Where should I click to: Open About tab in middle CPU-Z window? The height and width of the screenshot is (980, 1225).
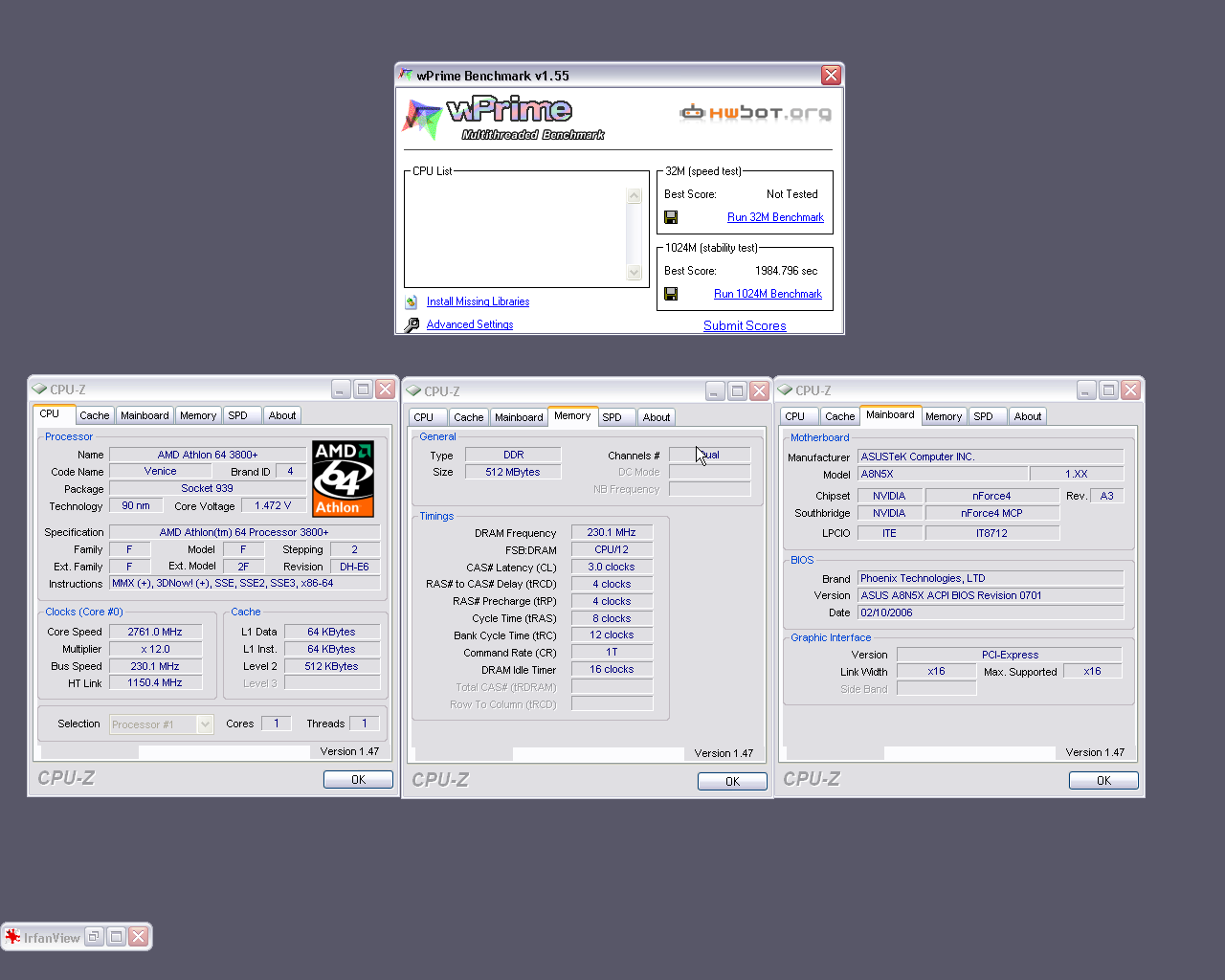tap(657, 417)
